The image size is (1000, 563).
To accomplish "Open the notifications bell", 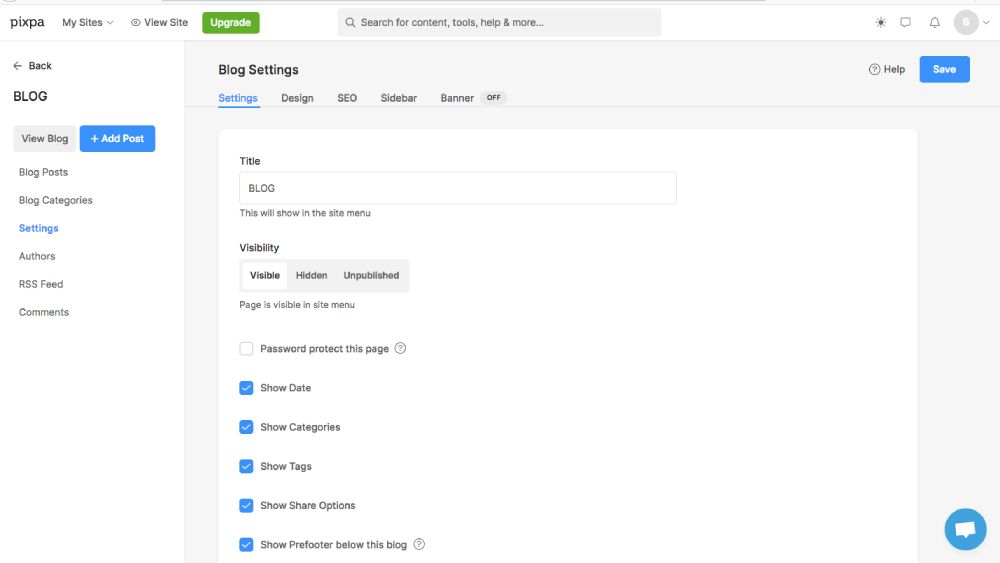I will [935, 22].
